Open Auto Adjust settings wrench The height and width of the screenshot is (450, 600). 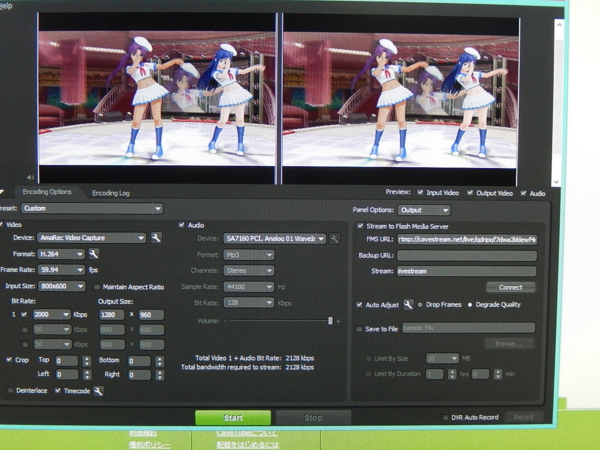point(408,305)
